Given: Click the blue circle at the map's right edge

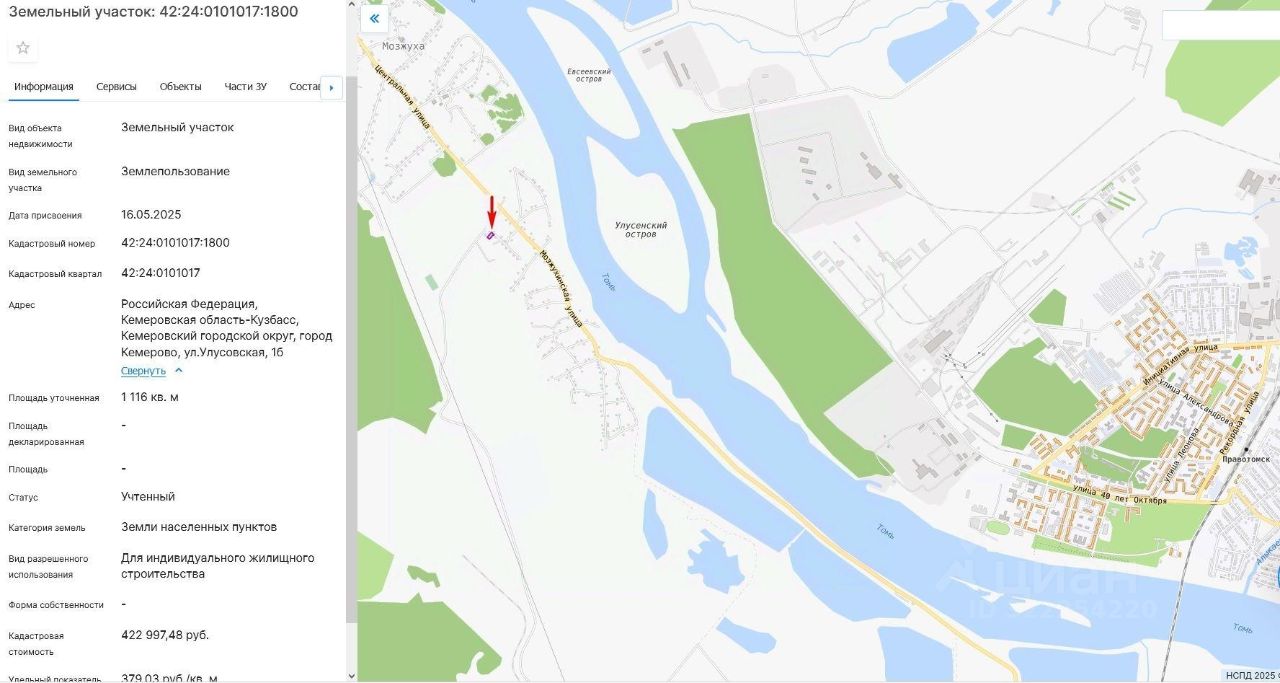Looking at the screenshot, I should pos(1277,577).
